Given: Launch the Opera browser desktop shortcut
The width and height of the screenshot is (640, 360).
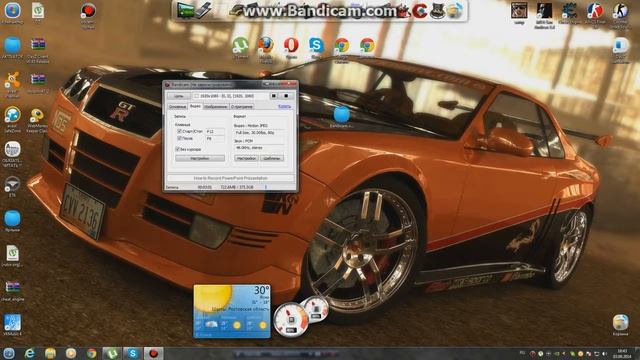Looking at the screenshot, I should (291, 45).
